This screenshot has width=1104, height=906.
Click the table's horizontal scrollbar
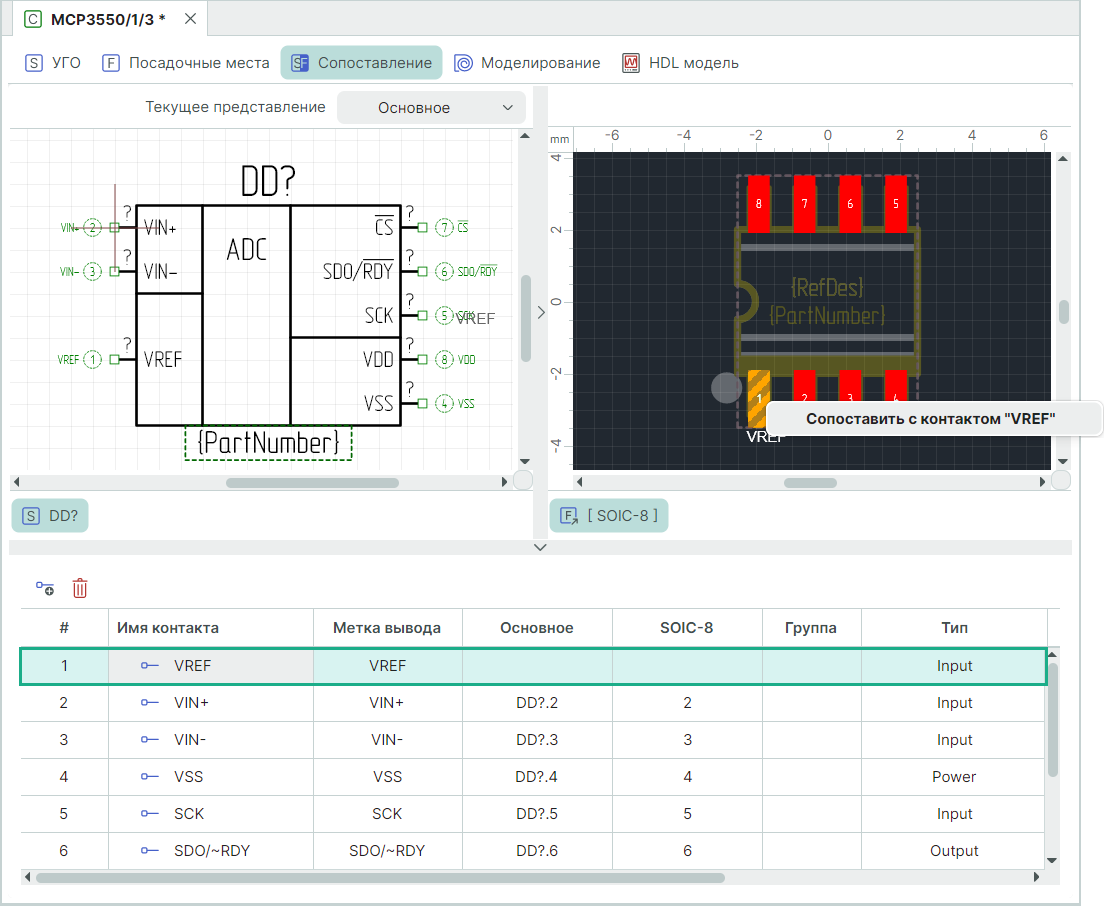click(x=380, y=878)
